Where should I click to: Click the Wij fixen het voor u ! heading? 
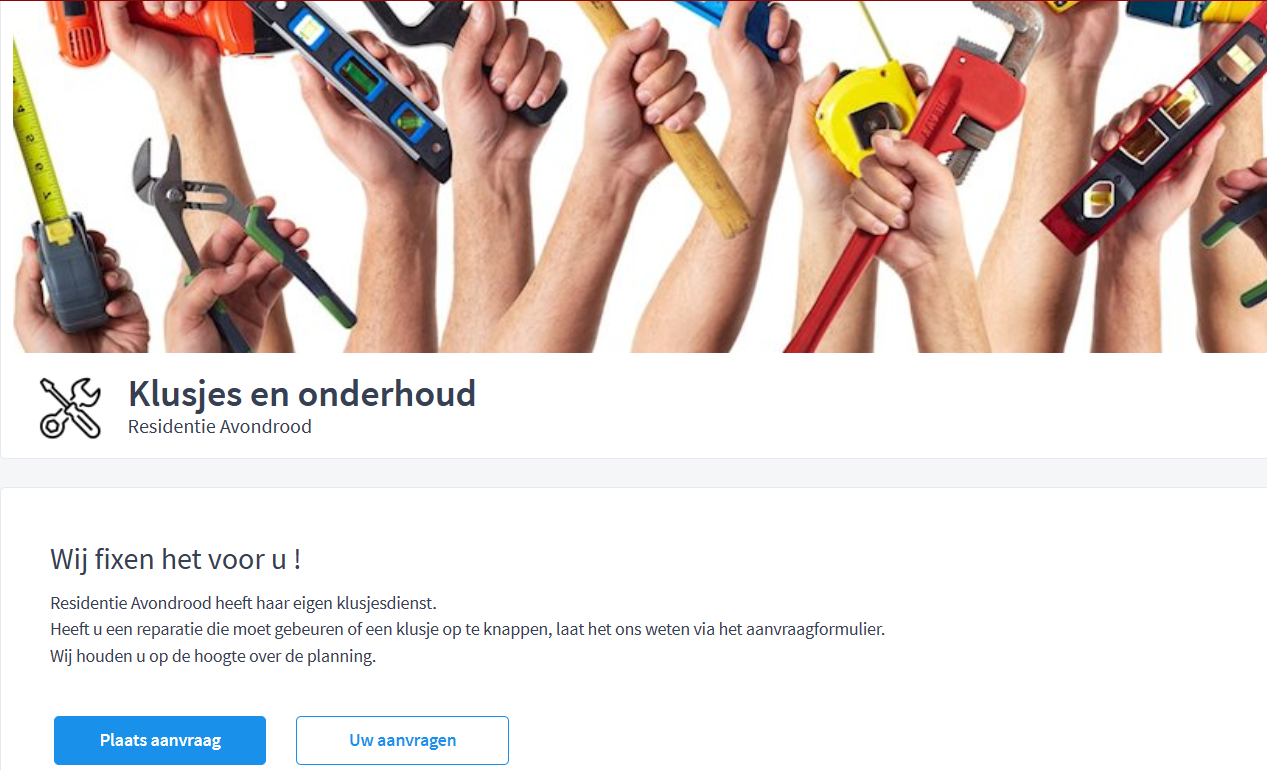click(x=176, y=559)
